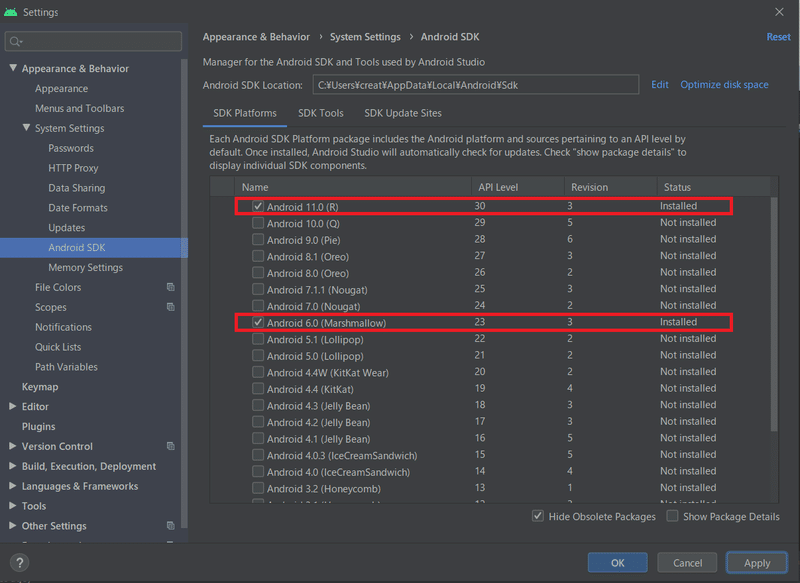Image resolution: width=800 pixels, height=583 pixels.
Task: Toggle the Hide Obsolete Packages checkbox
Action: [539, 517]
